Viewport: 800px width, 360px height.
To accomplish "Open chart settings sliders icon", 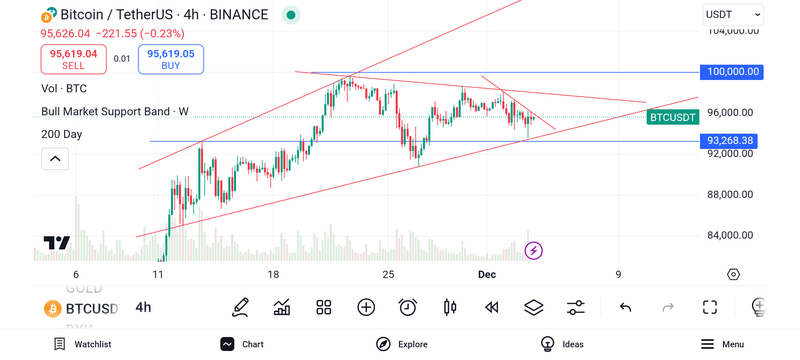I will pos(576,307).
